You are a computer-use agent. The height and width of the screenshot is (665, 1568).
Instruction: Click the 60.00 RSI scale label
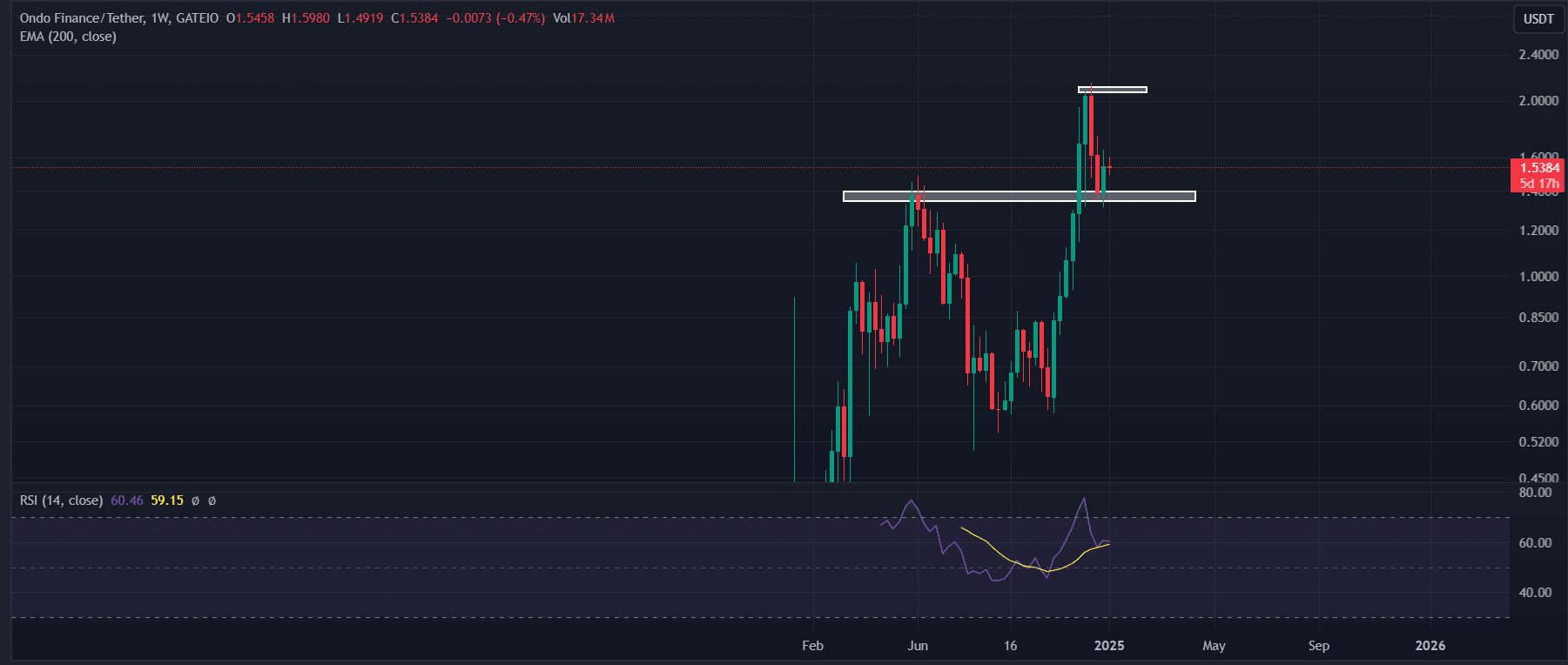pos(1536,543)
